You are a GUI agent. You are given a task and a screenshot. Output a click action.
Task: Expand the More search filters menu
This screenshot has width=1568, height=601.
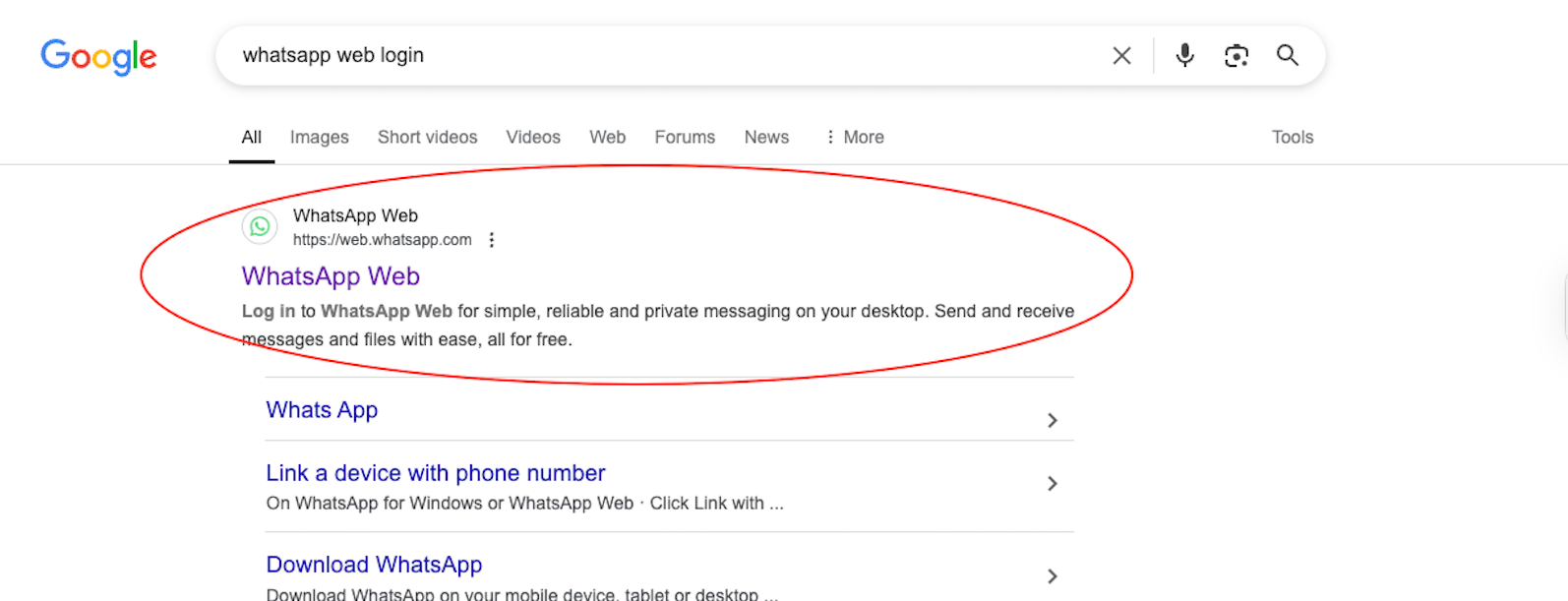pos(855,138)
